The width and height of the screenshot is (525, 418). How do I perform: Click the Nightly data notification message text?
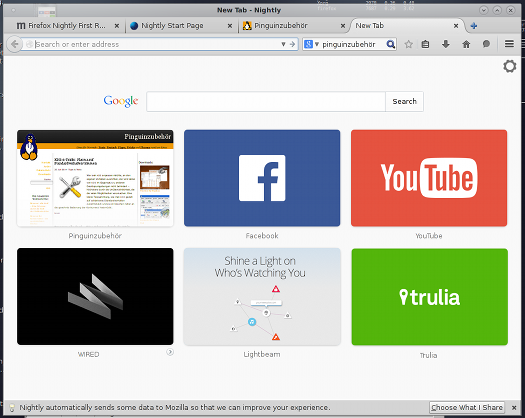pos(175,408)
